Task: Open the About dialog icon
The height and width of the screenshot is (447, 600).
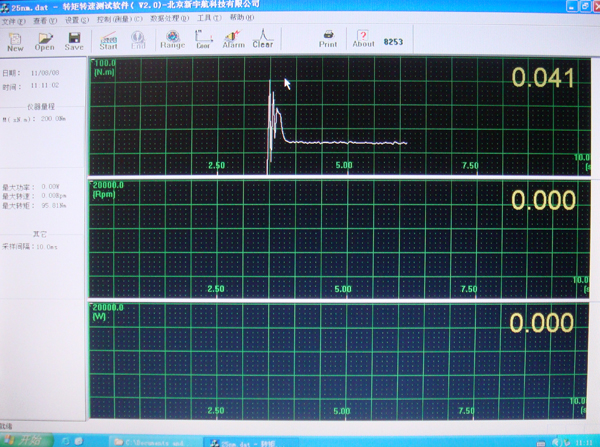Action: click(x=363, y=40)
